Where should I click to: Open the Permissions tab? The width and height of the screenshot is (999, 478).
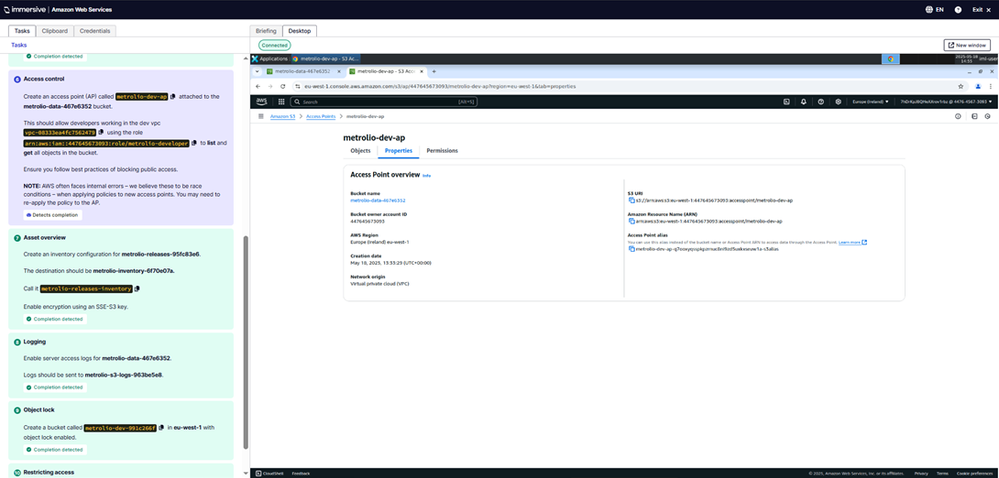[442, 150]
